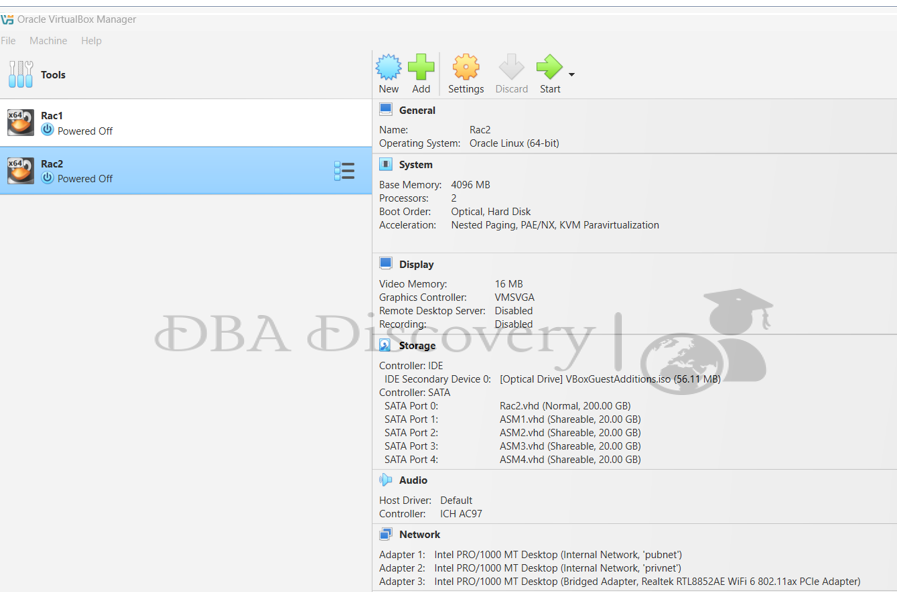This screenshot has width=897, height=592.
Task: Click the ASM1.vhd shareable disk entry
Action: click(570, 419)
